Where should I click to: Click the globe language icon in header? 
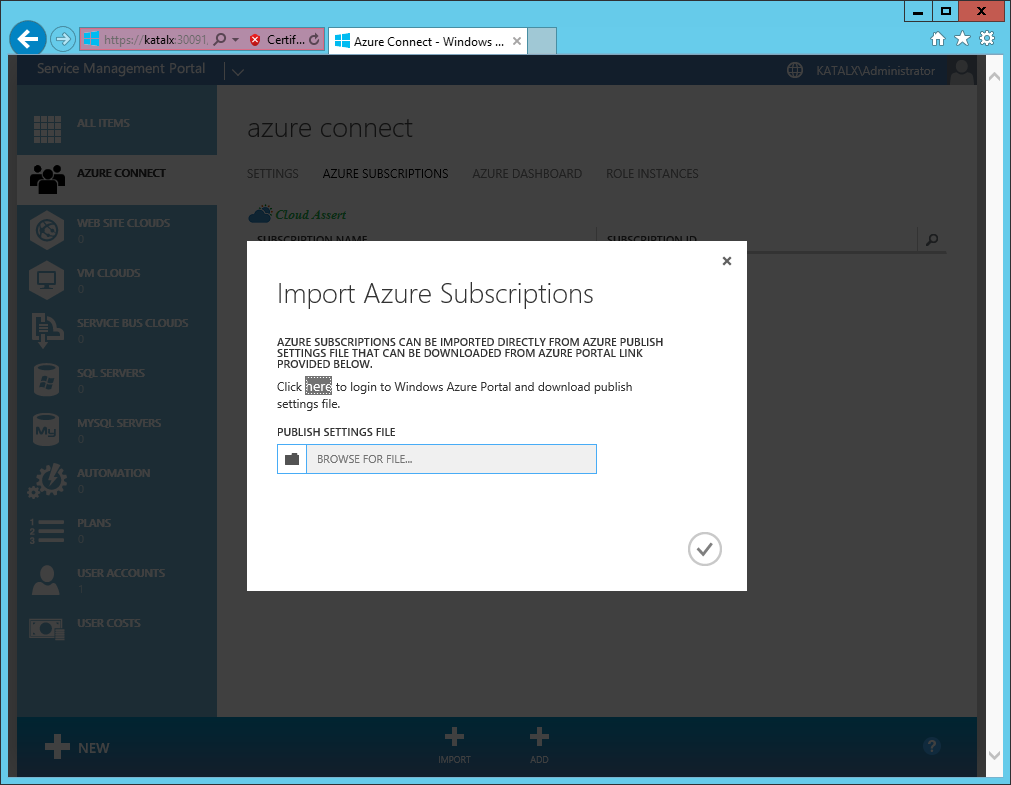click(795, 70)
